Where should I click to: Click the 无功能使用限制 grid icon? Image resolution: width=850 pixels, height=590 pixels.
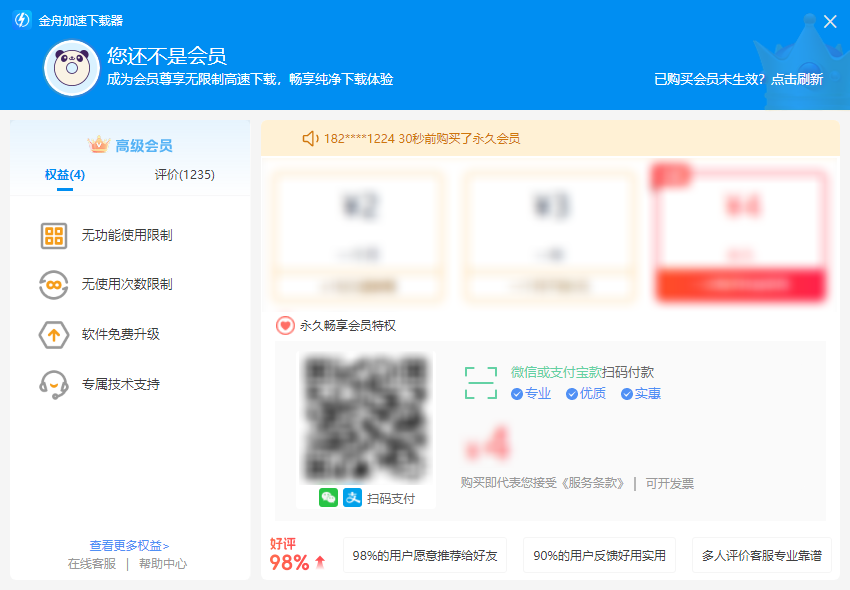pyautogui.click(x=54, y=235)
